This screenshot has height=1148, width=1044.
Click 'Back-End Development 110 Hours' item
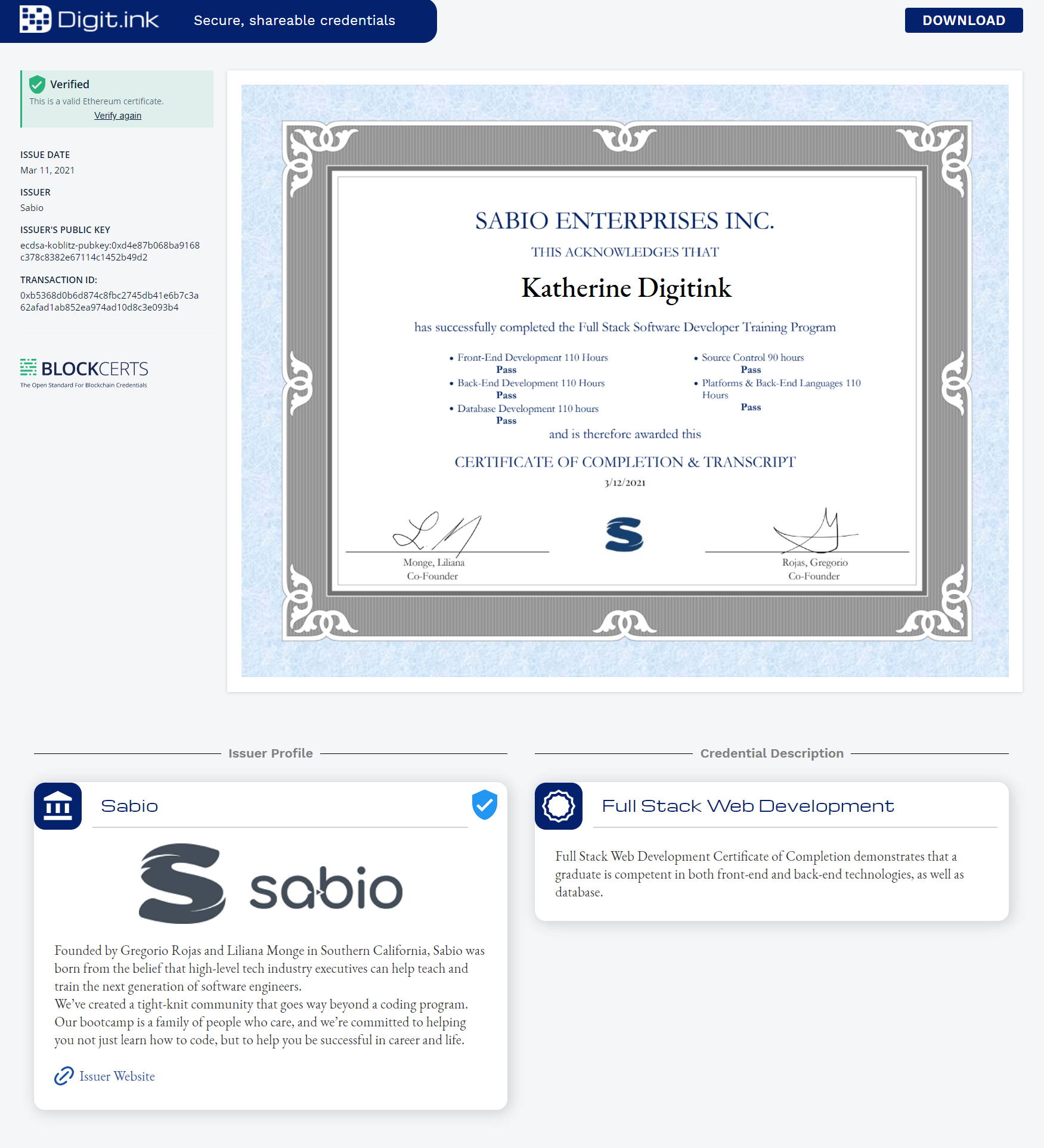coord(531,383)
